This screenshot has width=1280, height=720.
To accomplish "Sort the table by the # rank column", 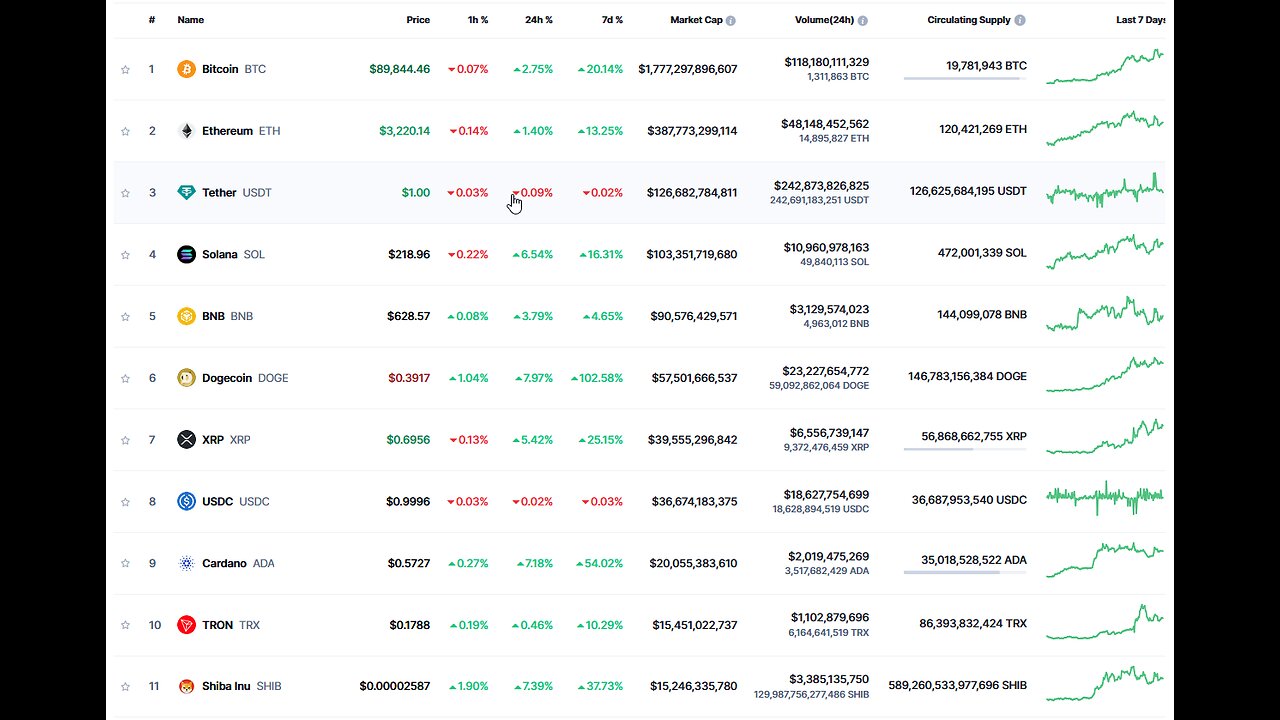I will (152, 20).
